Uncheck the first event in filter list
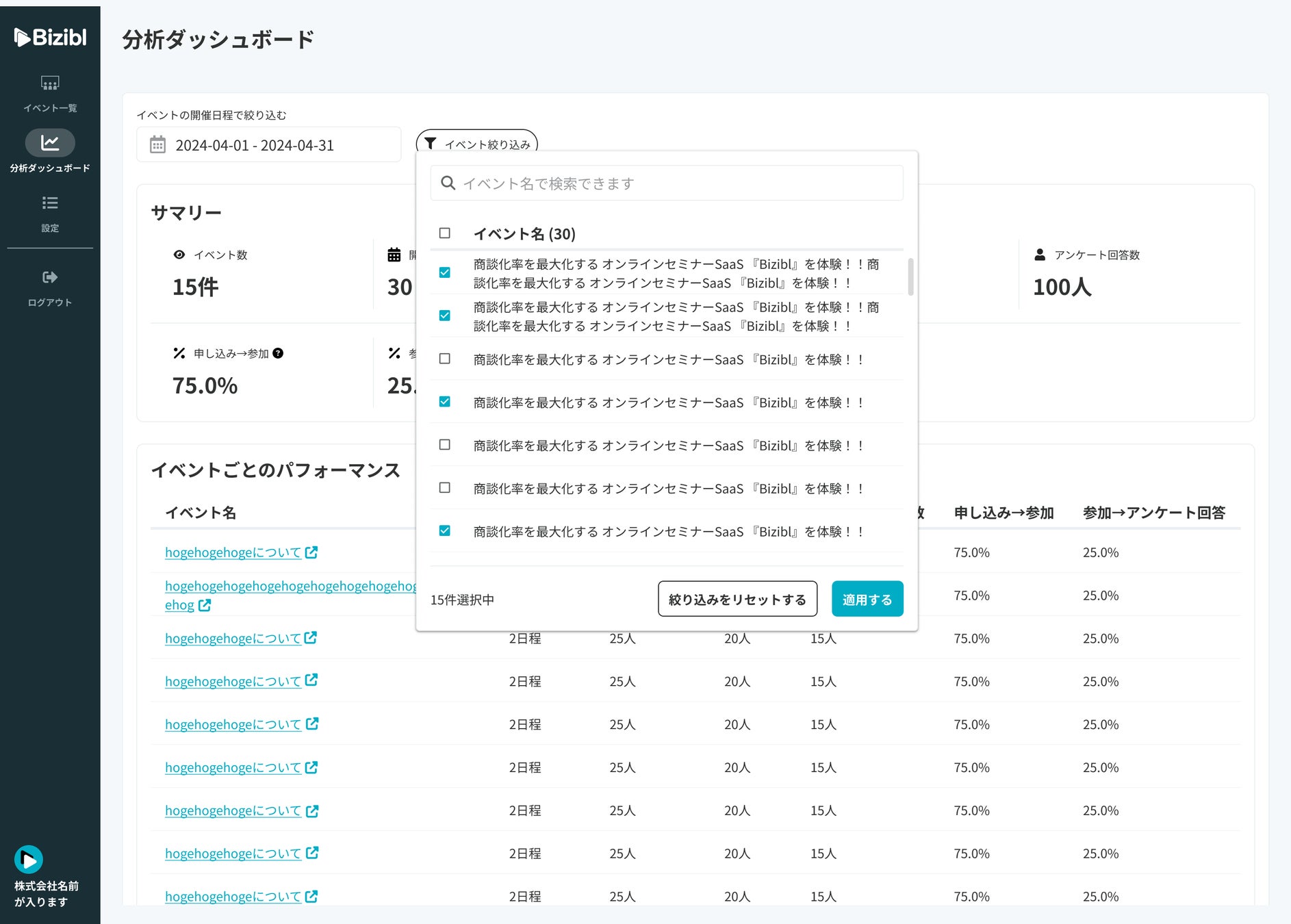1291x924 pixels. pyautogui.click(x=445, y=272)
